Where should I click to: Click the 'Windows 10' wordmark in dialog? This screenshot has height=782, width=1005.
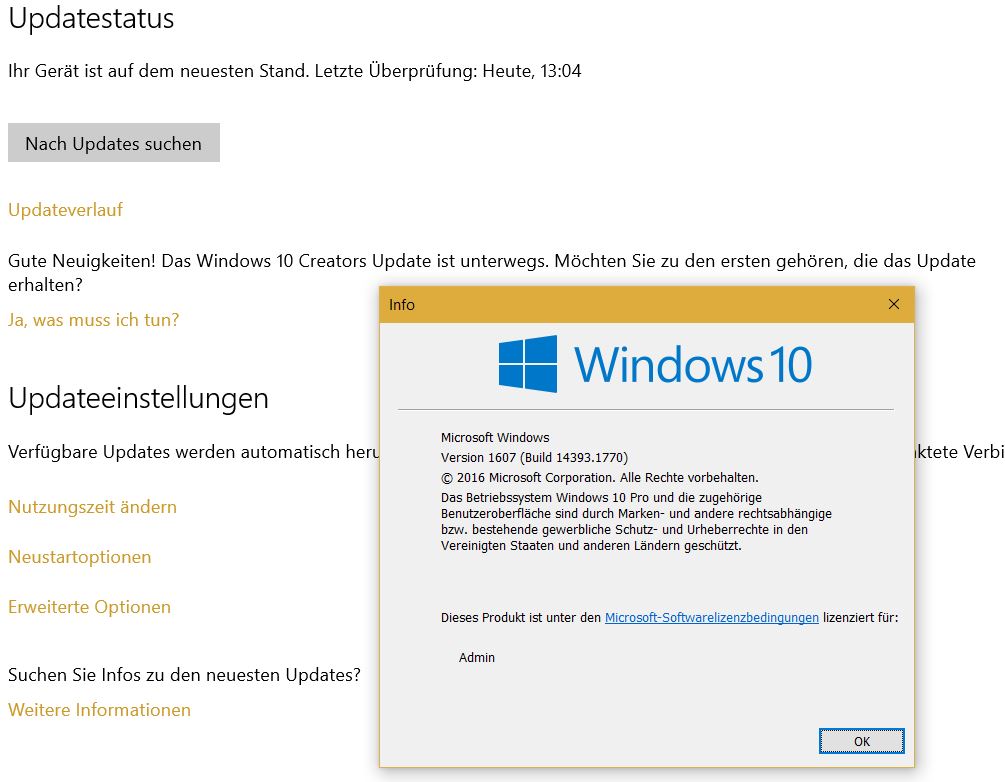[693, 364]
